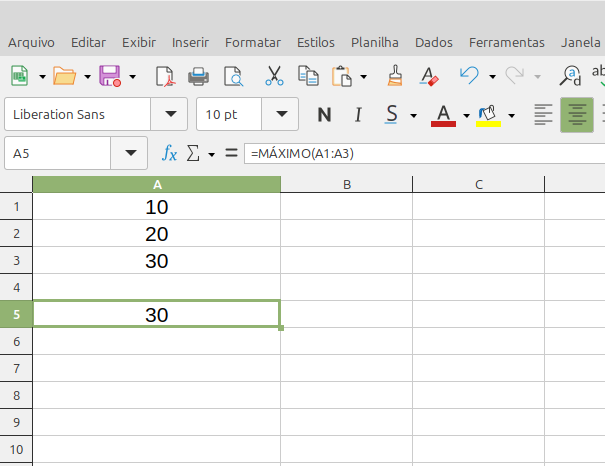The width and height of the screenshot is (605, 466).
Task: Open the print preview
Action: 233,76
